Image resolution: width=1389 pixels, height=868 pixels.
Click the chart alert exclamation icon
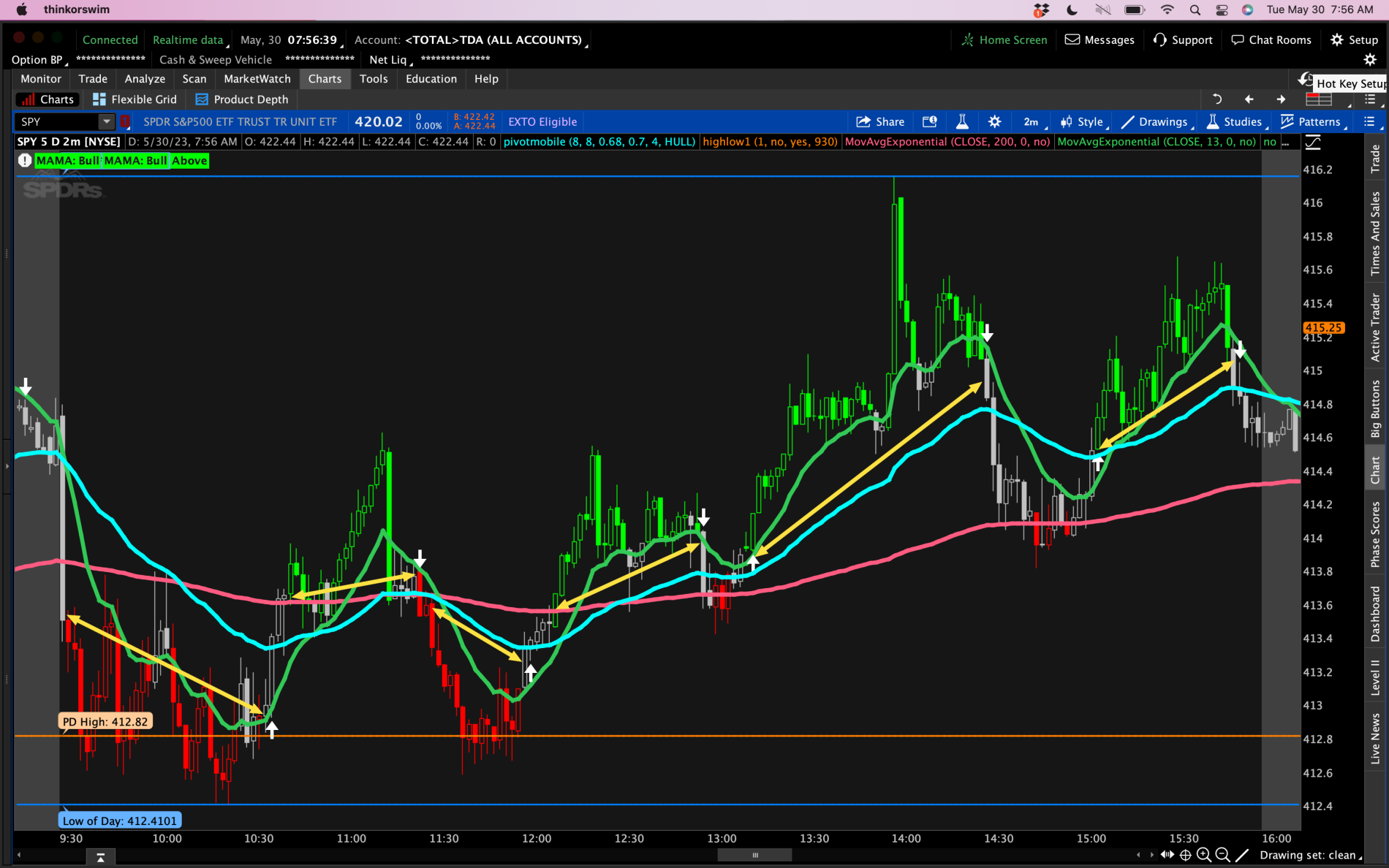pos(25,161)
